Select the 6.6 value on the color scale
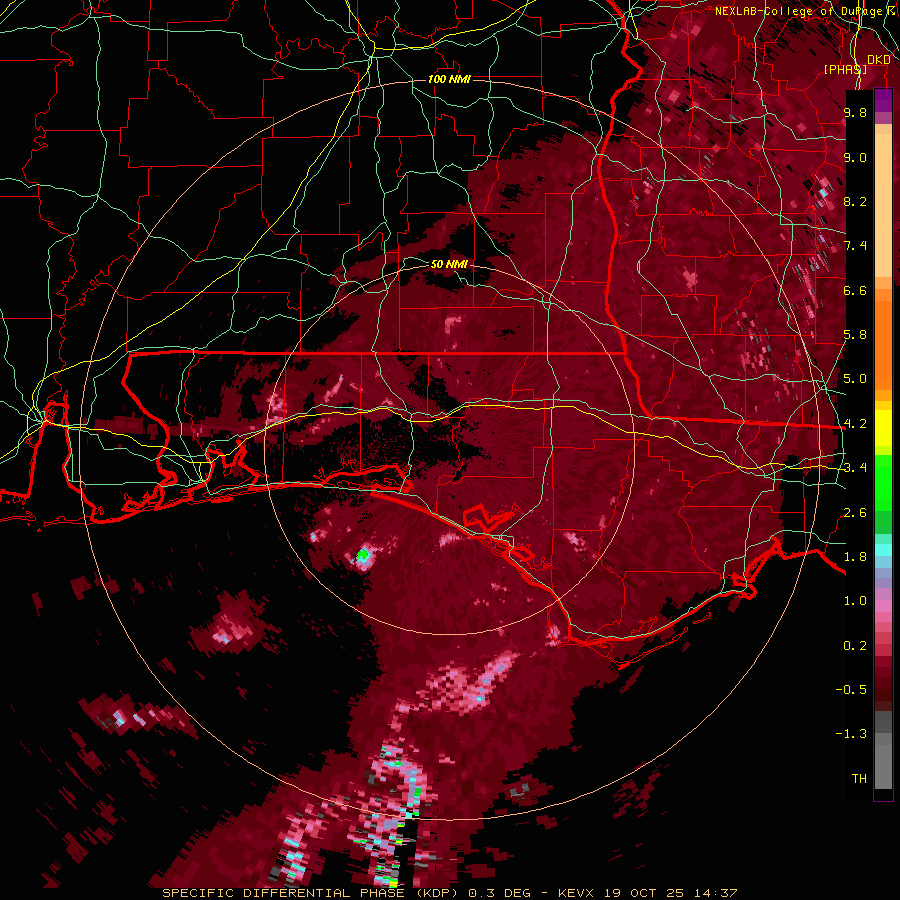 [x=855, y=290]
